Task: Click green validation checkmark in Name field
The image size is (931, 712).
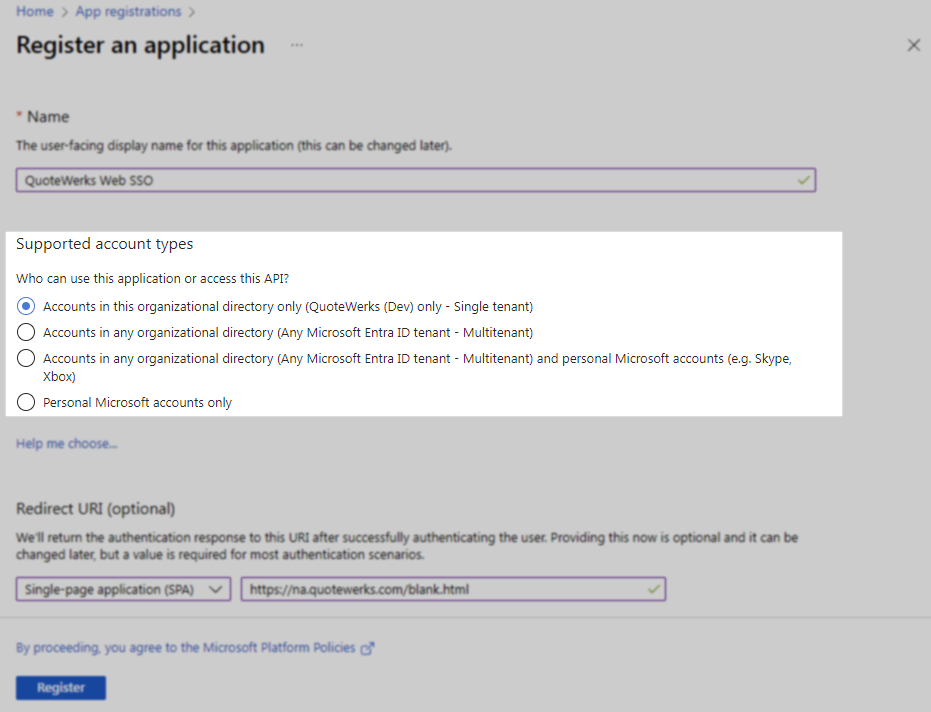Action: pyautogui.click(x=803, y=180)
